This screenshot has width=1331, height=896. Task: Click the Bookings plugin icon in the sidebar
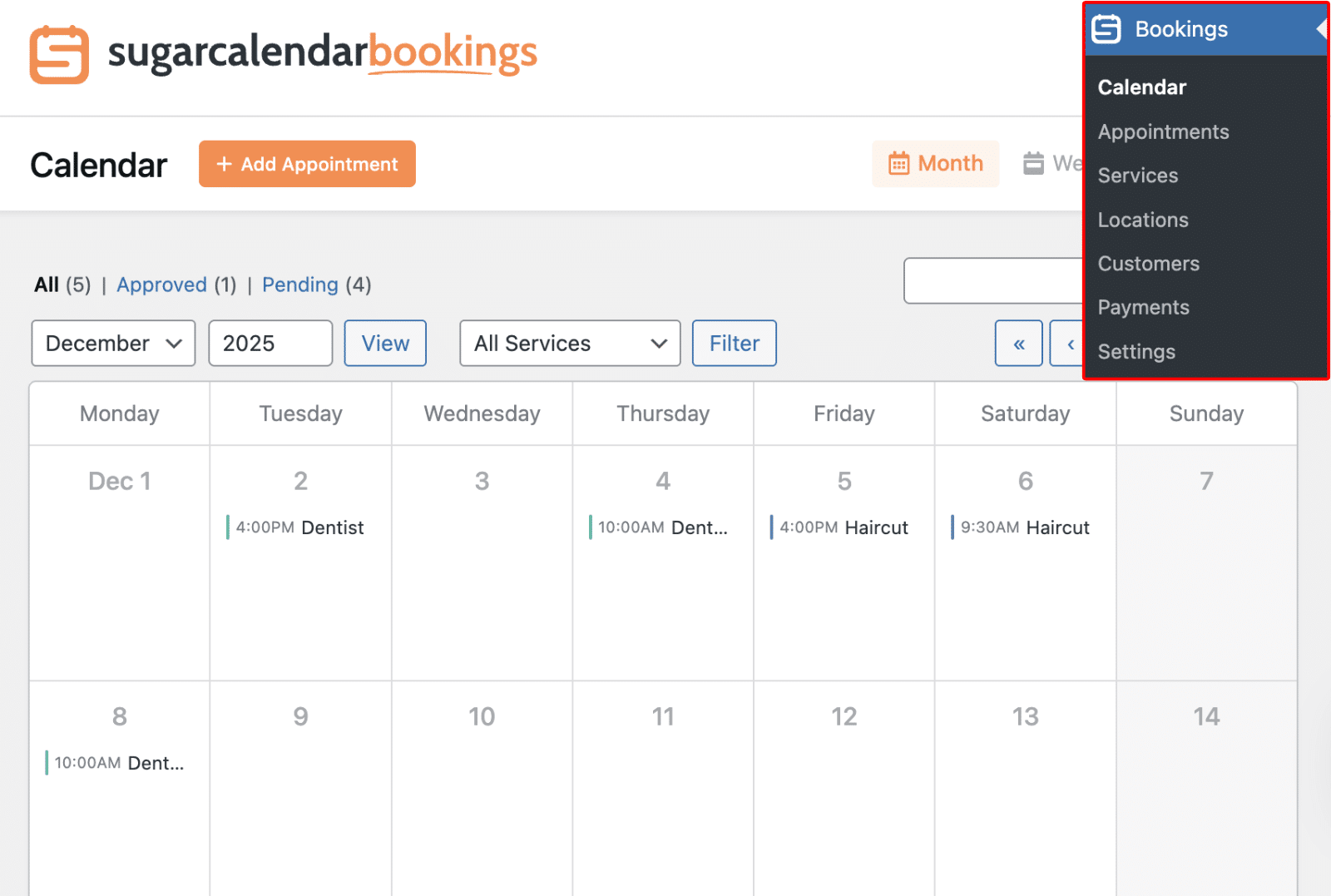[1106, 28]
